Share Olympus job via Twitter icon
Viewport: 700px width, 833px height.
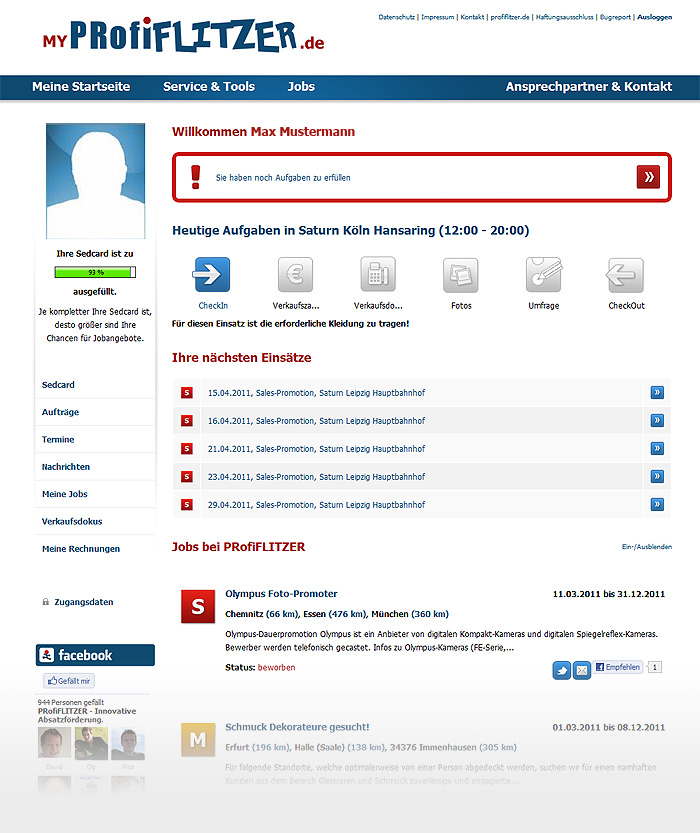click(561, 670)
